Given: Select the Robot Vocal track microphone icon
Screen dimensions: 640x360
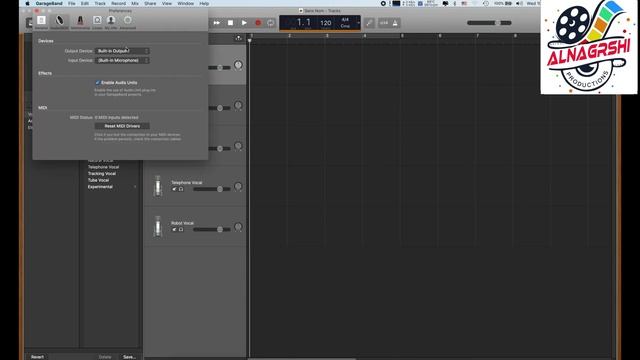Looking at the screenshot, I should coord(158,227).
